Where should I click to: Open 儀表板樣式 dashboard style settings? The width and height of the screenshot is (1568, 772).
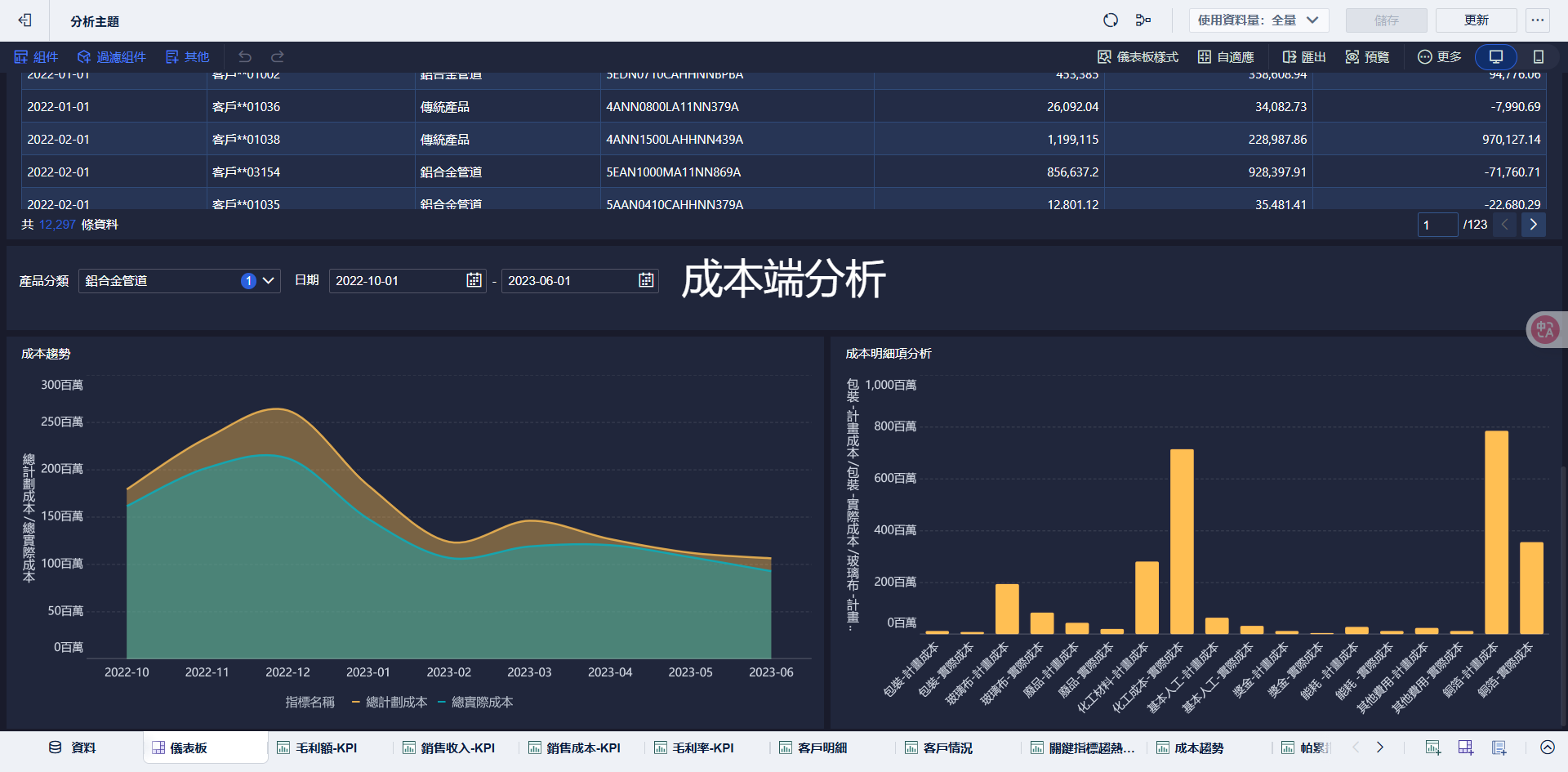point(1138,56)
